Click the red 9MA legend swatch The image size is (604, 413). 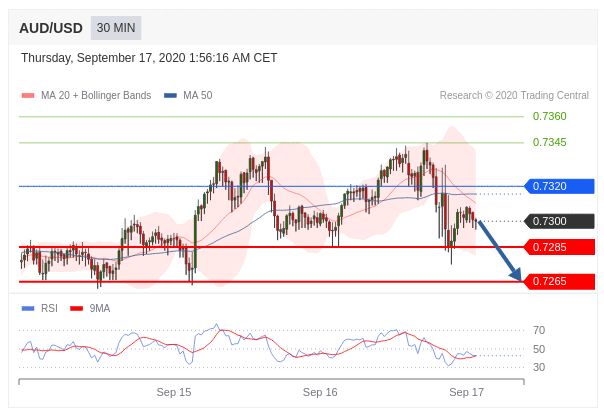(x=77, y=309)
